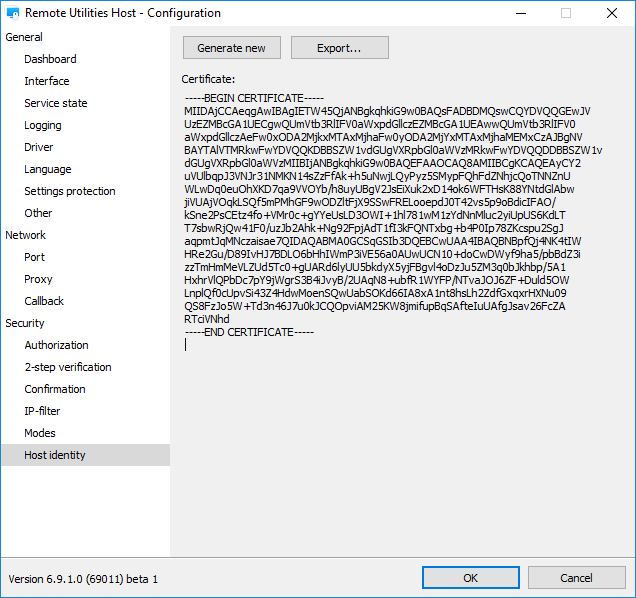Confirm settings with the OK button
The width and height of the screenshot is (636, 598).
(470, 578)
